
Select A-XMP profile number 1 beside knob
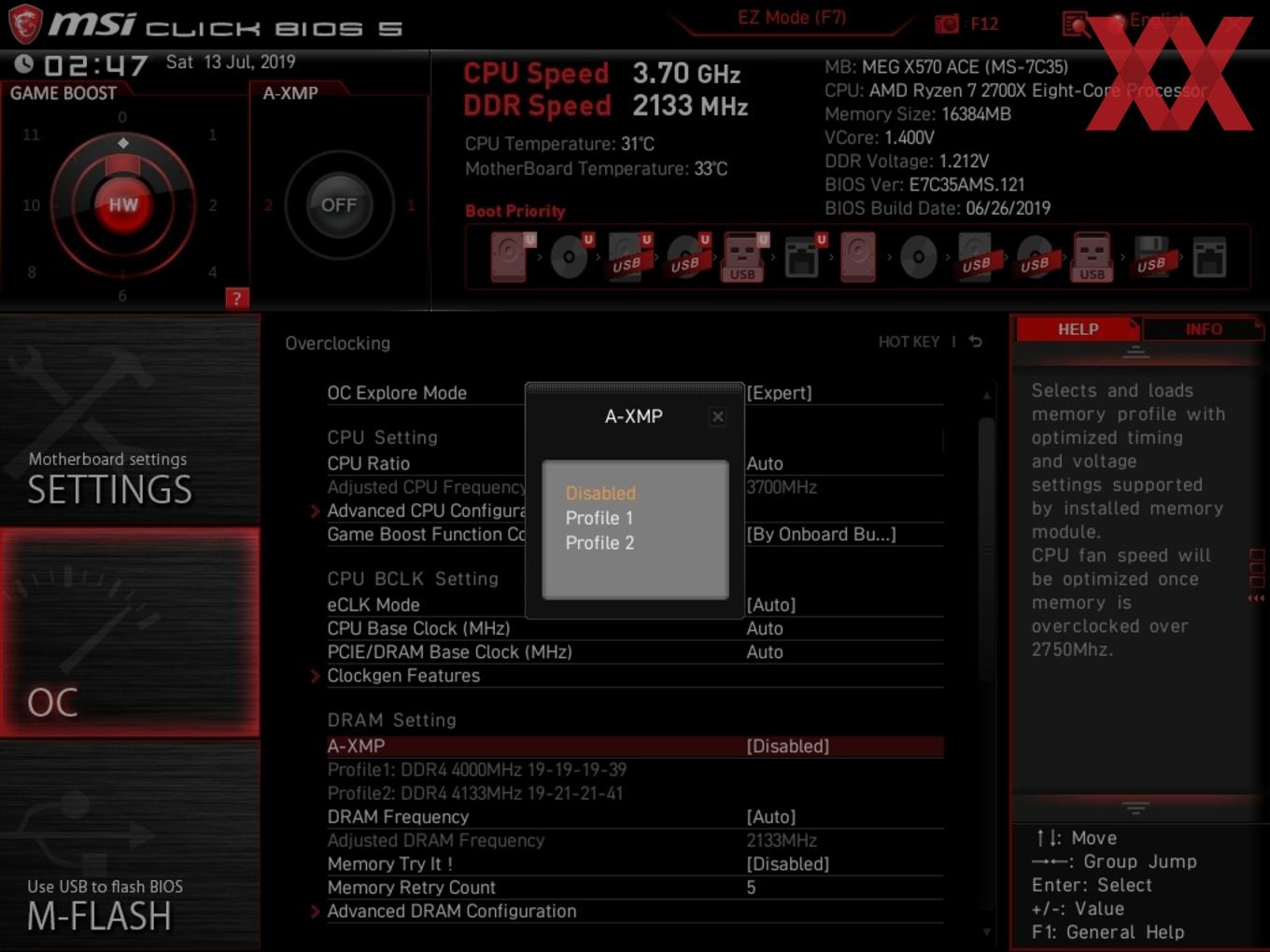410,204
